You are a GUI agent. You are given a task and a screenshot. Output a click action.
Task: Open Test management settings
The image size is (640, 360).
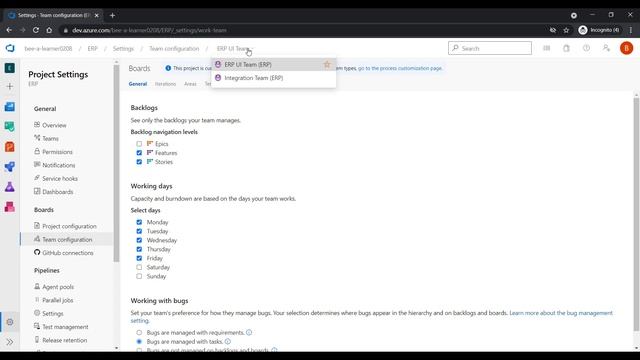point(65,327)
